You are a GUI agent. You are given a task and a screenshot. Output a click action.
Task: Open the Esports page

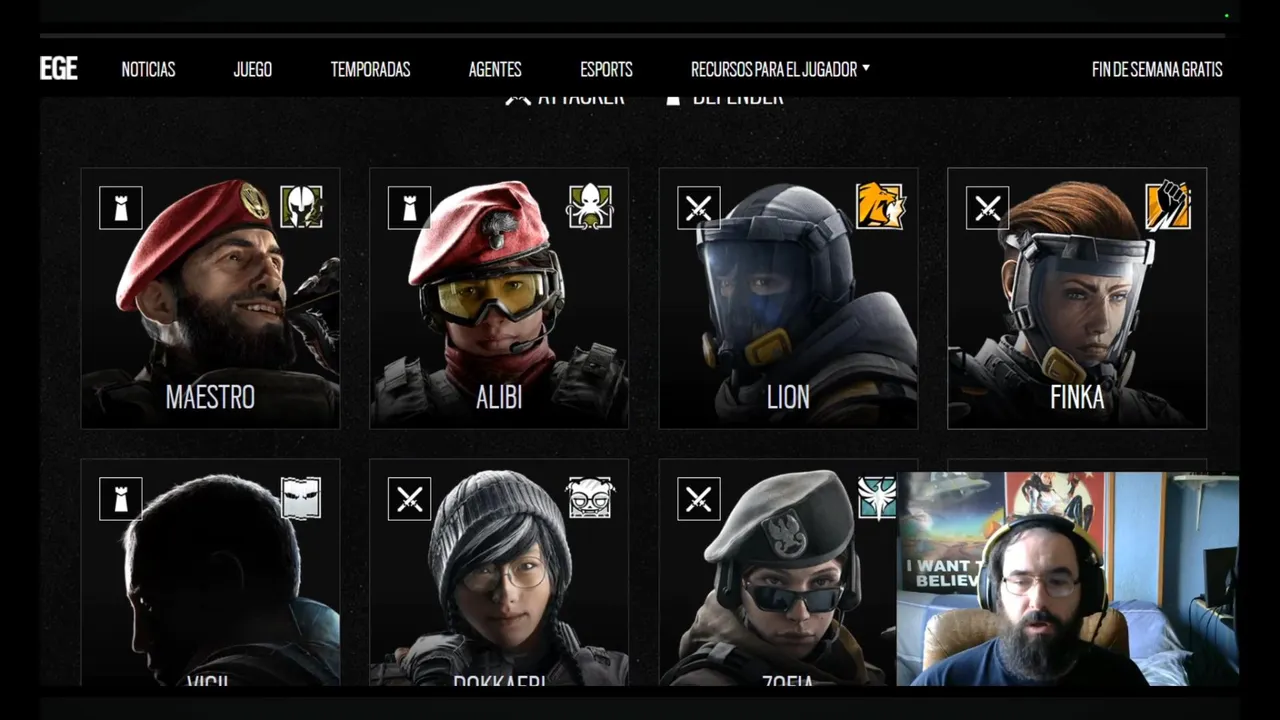coord(606,69)
